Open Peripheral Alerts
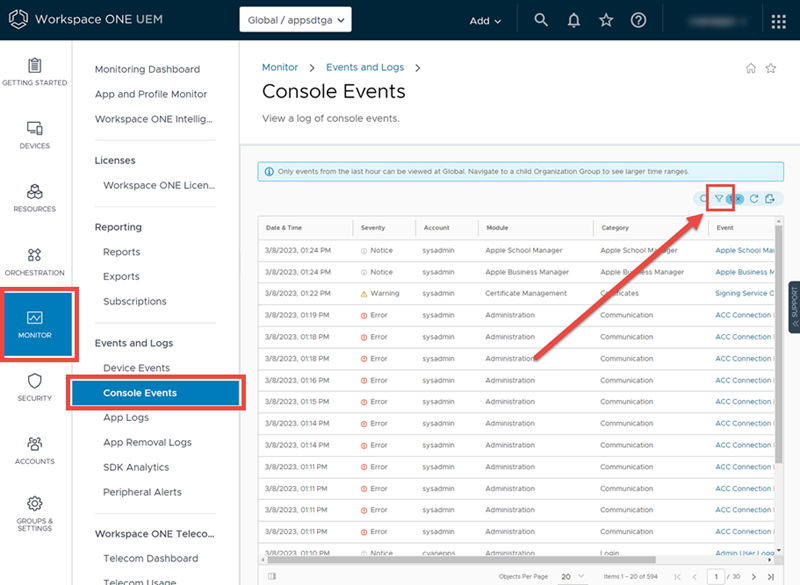This screenshot has width=800, height=585. click(142, 492)
